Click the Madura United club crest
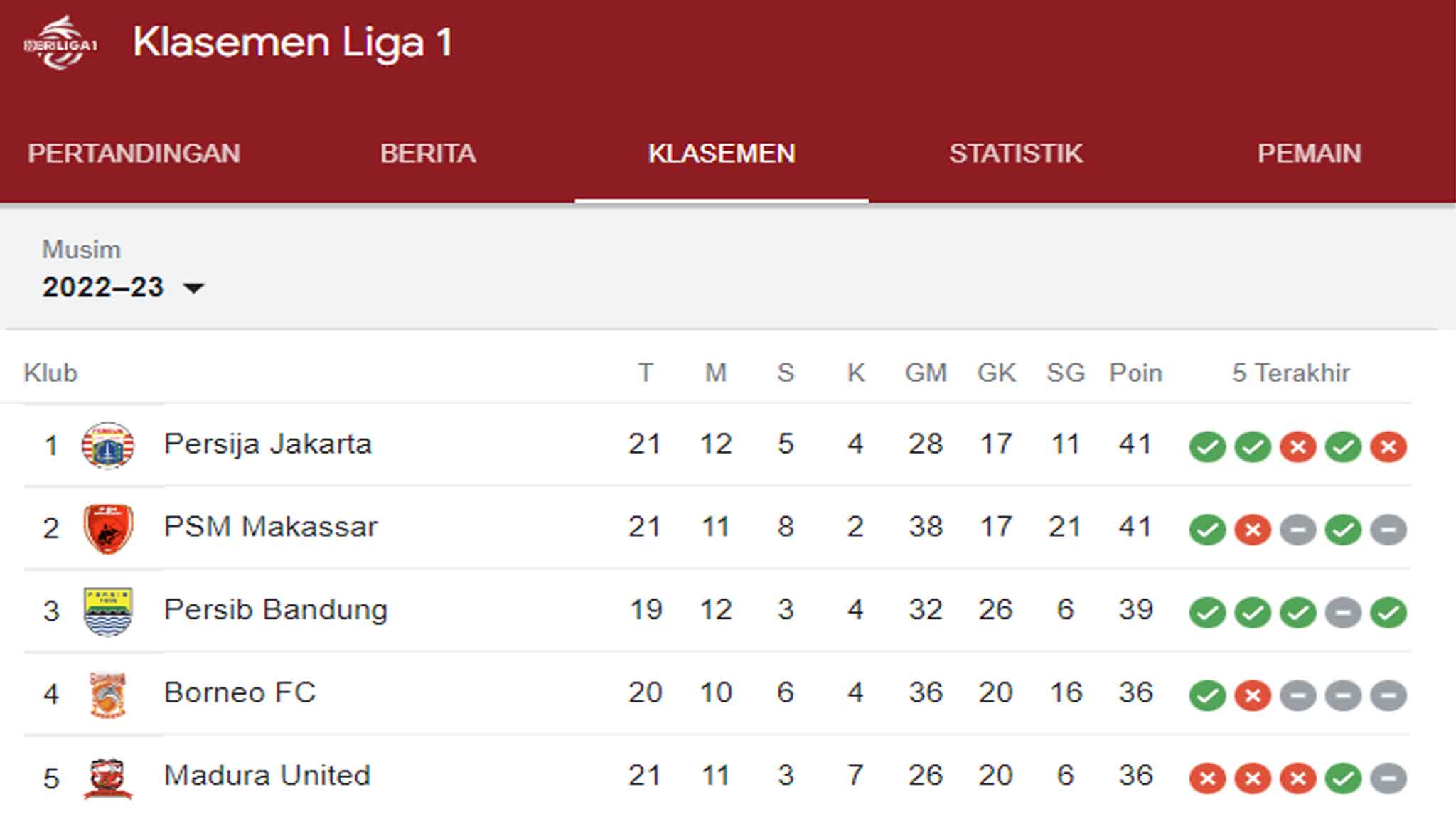This screenshot has width=1456, height=819. coord(108,777)
